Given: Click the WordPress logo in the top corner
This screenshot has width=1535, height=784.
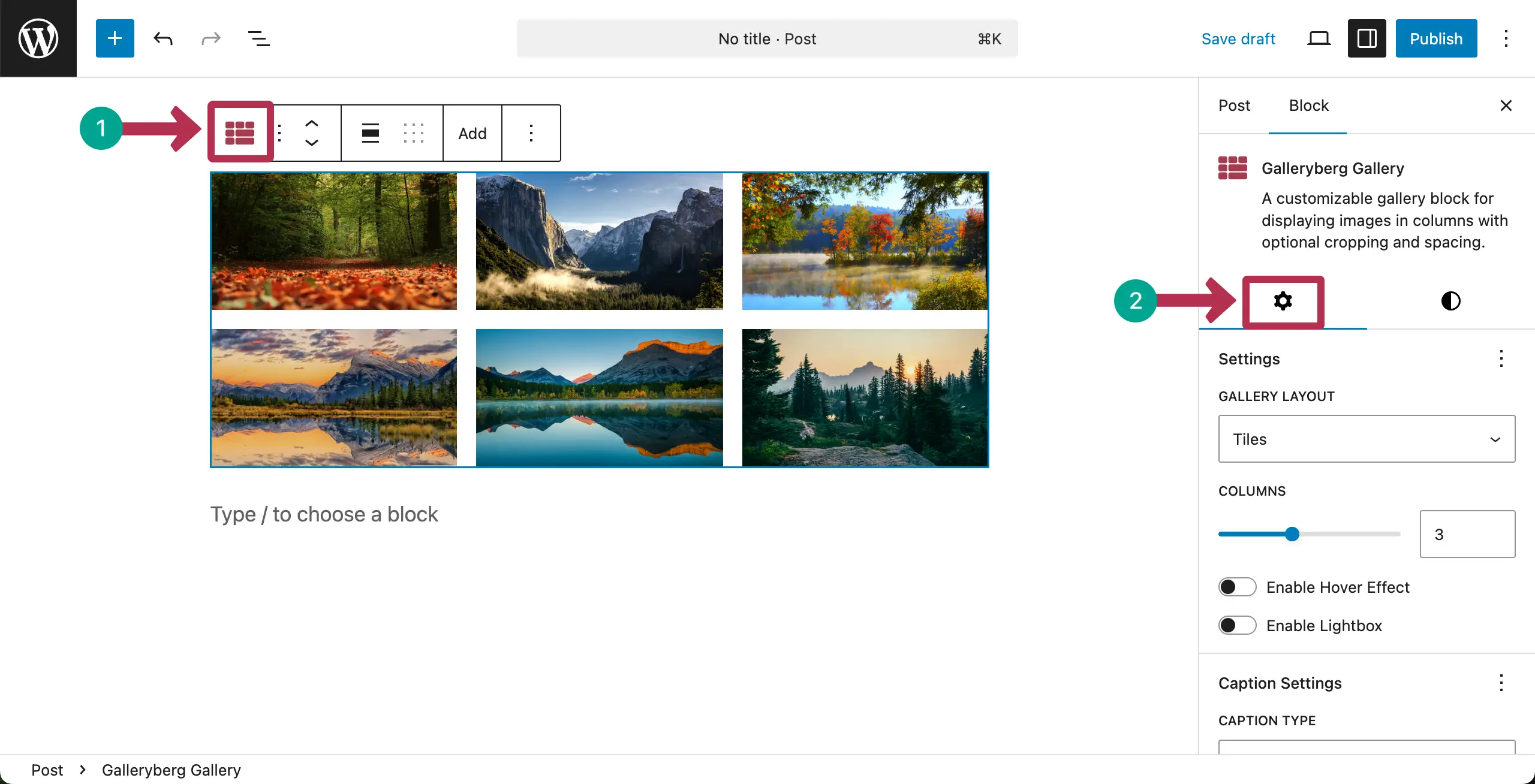Looking at the screenshot, I should click(38, 38).
